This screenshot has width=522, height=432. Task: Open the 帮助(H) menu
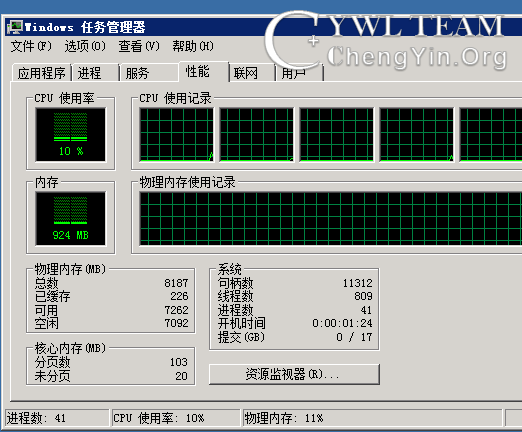193,46
